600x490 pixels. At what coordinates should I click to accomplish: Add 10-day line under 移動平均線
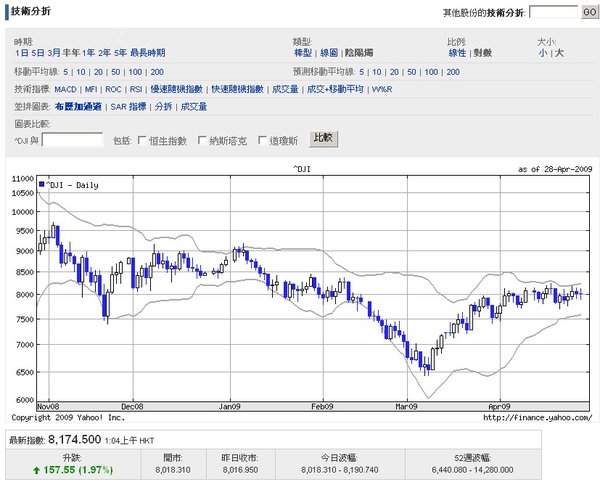click(x=81, y=72)
